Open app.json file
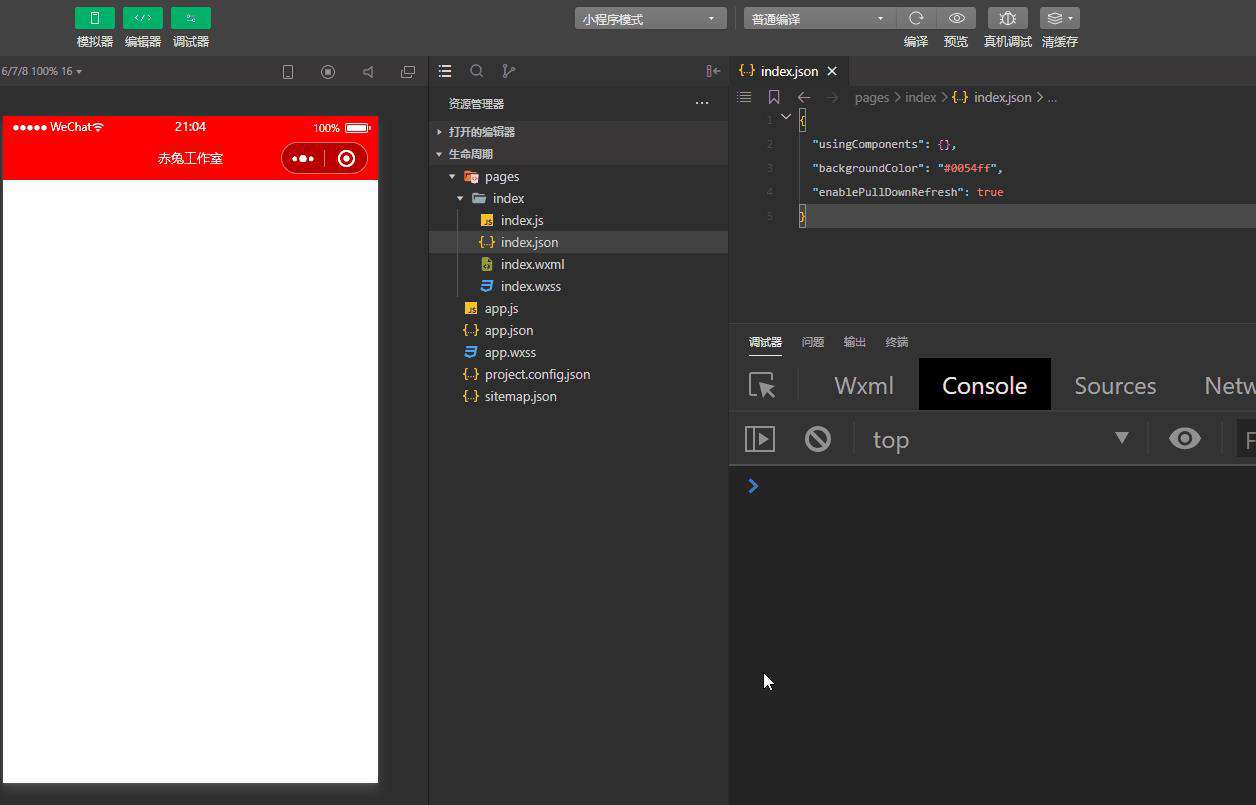1256x805 pixels. point(578,330)
